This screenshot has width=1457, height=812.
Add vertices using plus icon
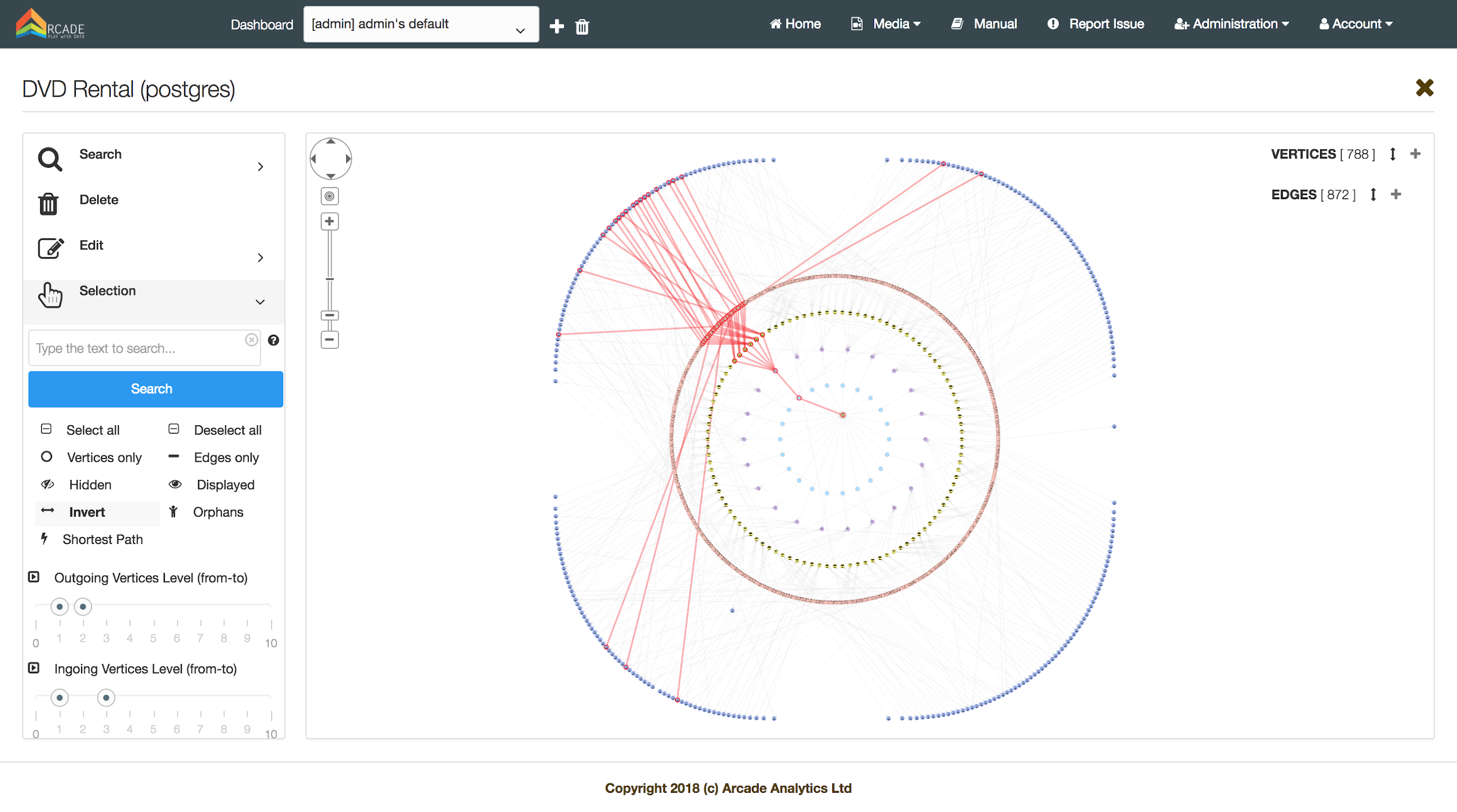[x=1415, y=154]
